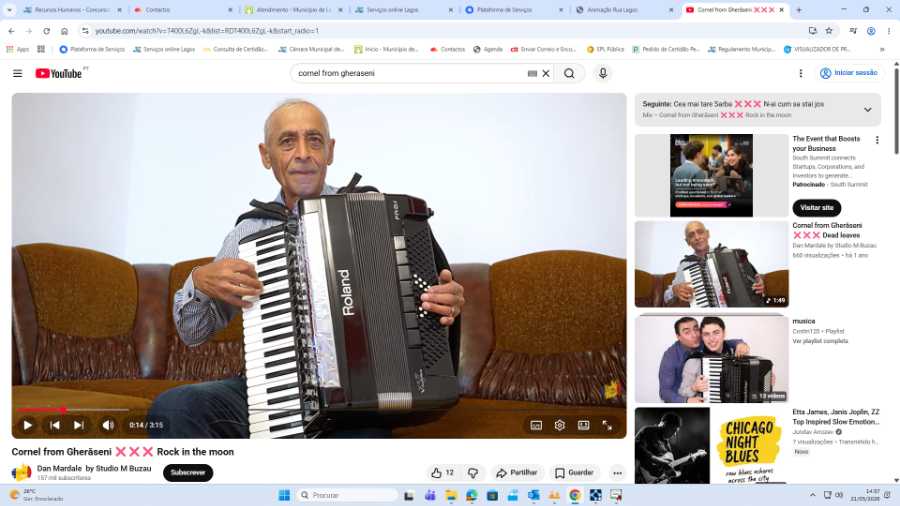Open Plataforma de Serviços bookmark

[92, 49]
